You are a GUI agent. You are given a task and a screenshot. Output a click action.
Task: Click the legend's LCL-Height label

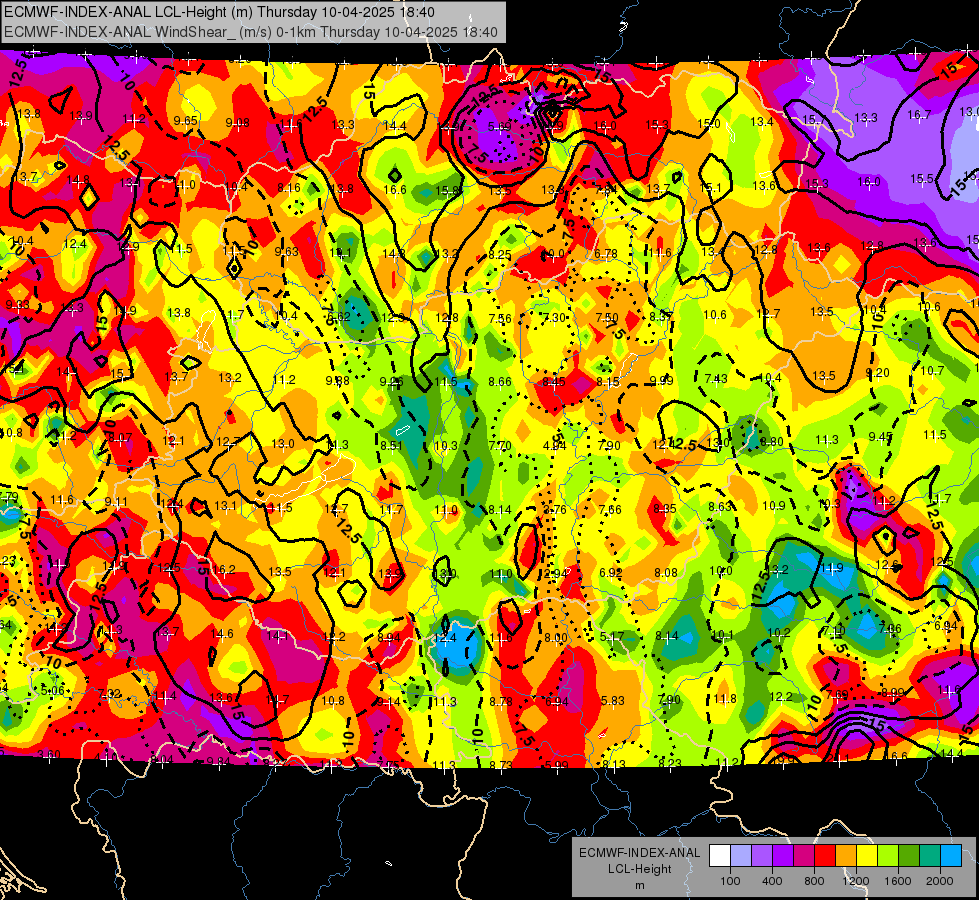point(639,869)
